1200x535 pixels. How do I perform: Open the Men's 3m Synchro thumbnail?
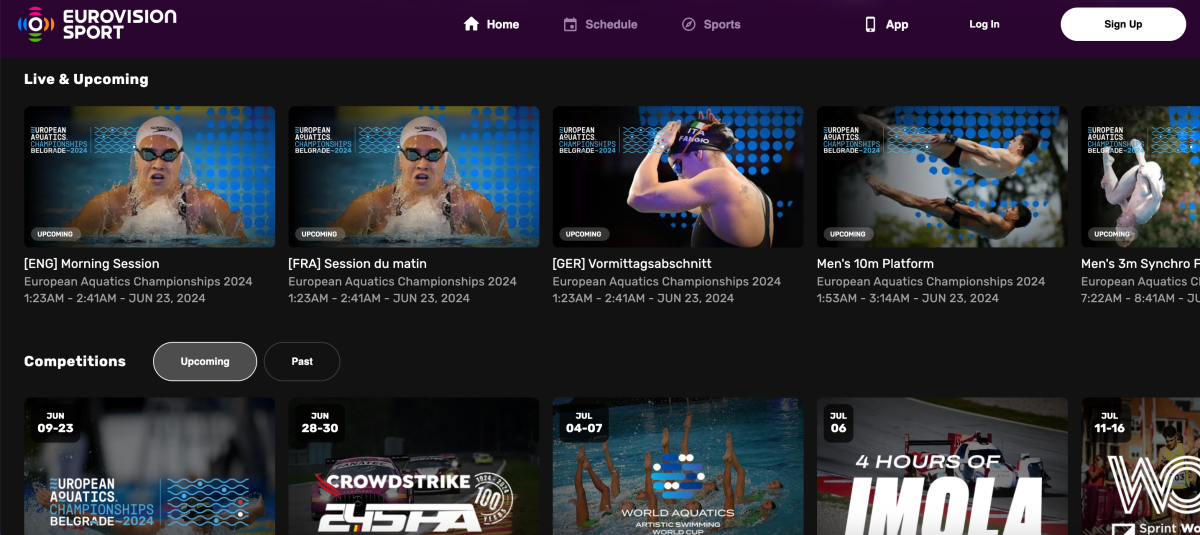[1140, 177]
